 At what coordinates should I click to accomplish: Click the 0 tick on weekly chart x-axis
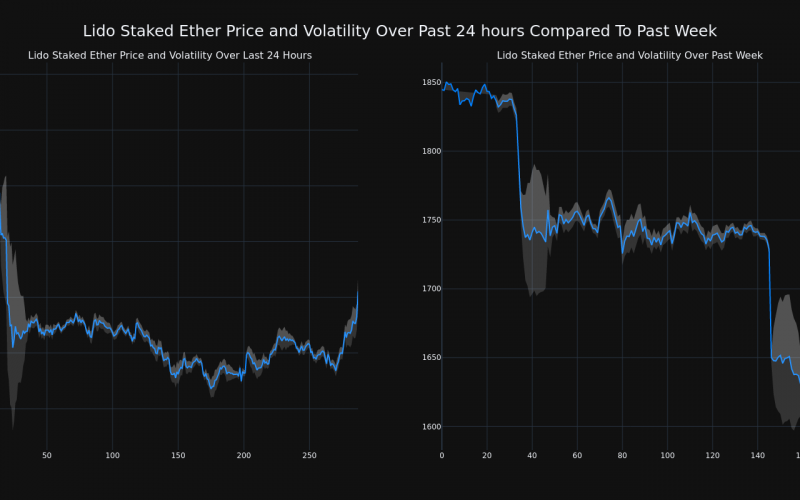[442, 455]
